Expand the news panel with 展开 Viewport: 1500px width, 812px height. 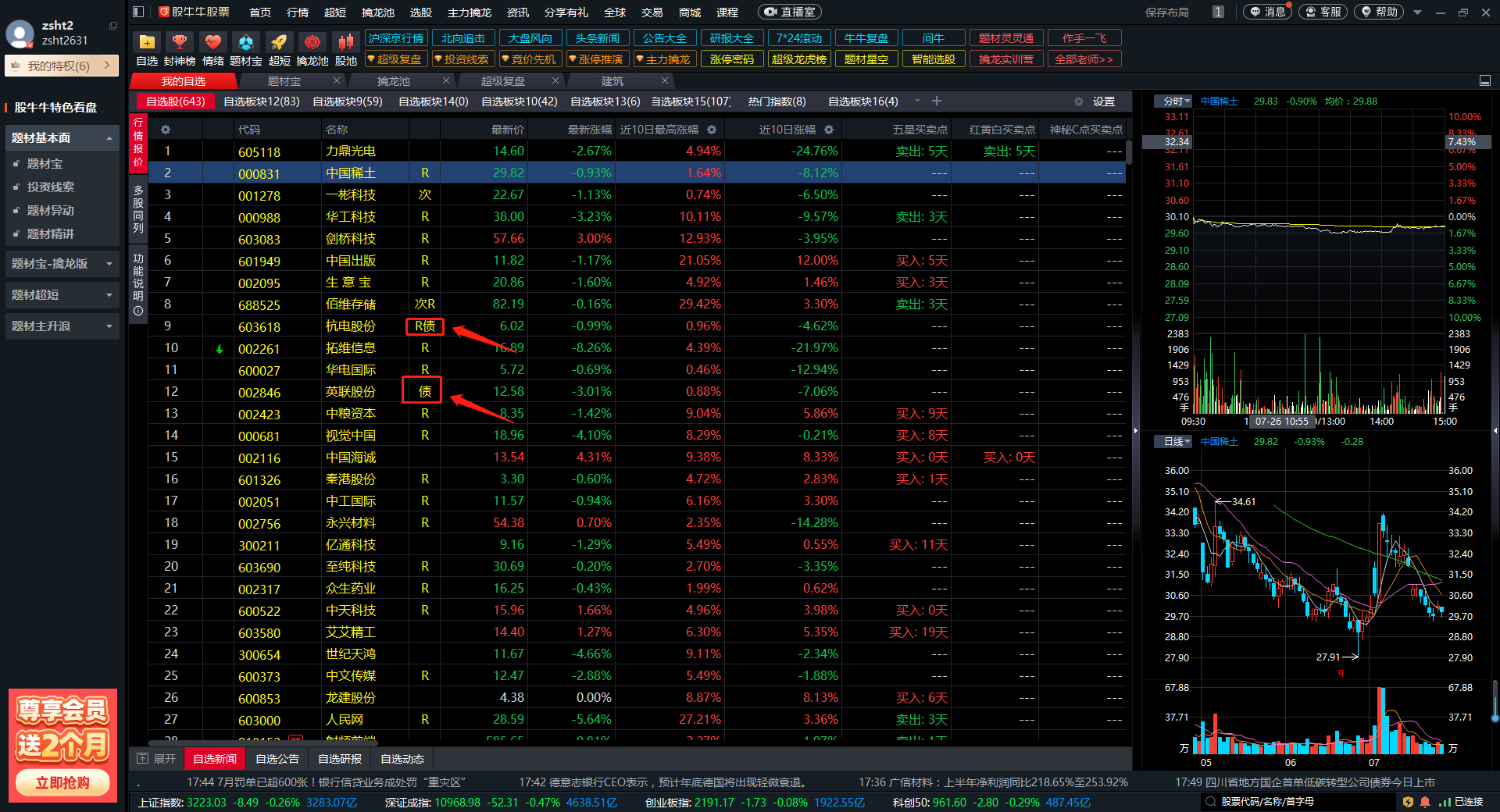click(157, 759)
